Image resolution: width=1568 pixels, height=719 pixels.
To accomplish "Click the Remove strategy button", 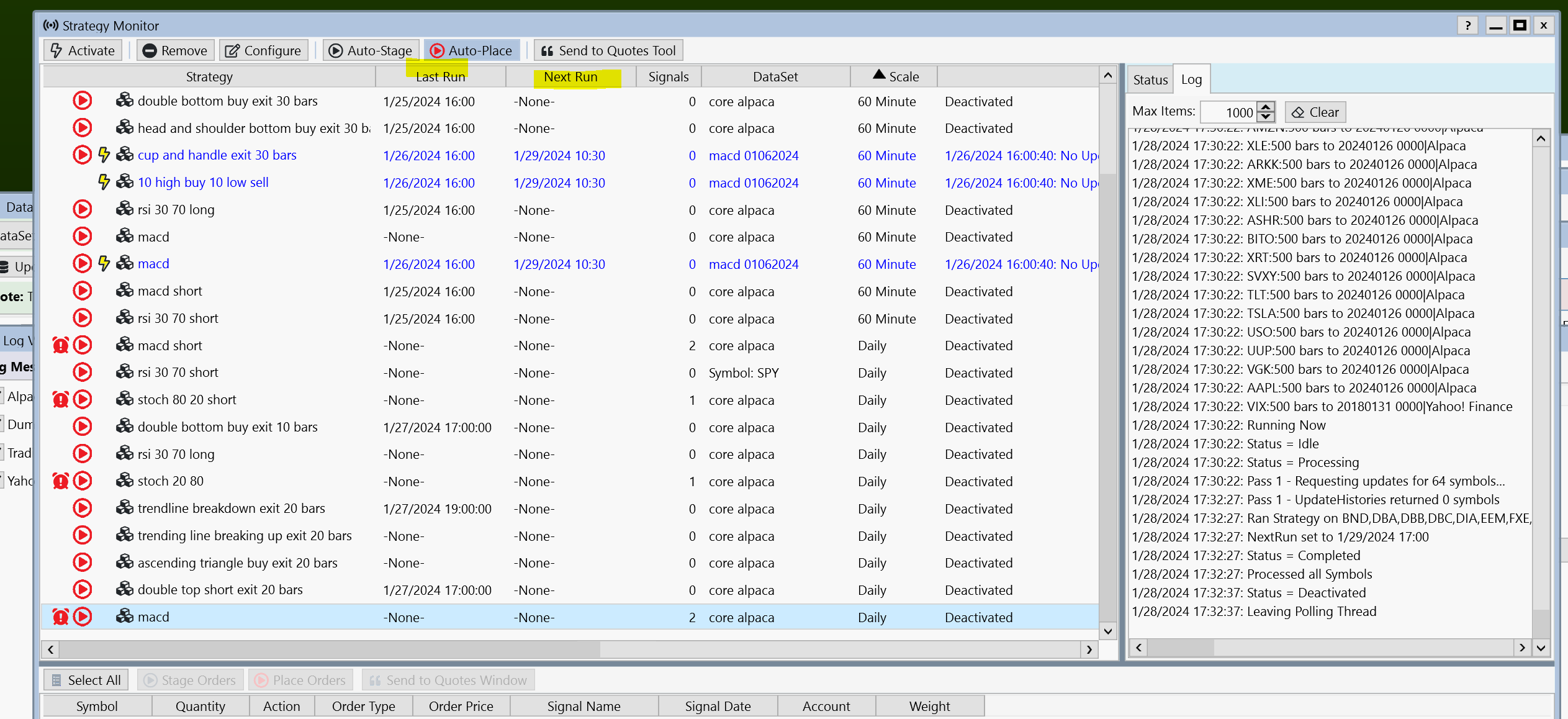I will (x=175, y=51).
